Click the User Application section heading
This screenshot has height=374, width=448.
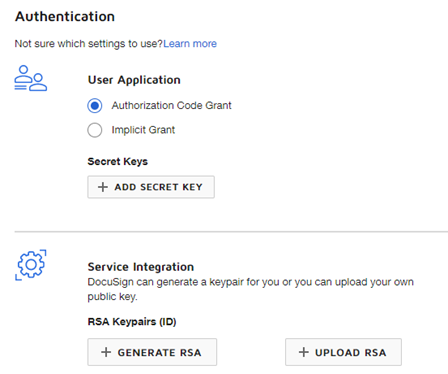tap(134, 80)
